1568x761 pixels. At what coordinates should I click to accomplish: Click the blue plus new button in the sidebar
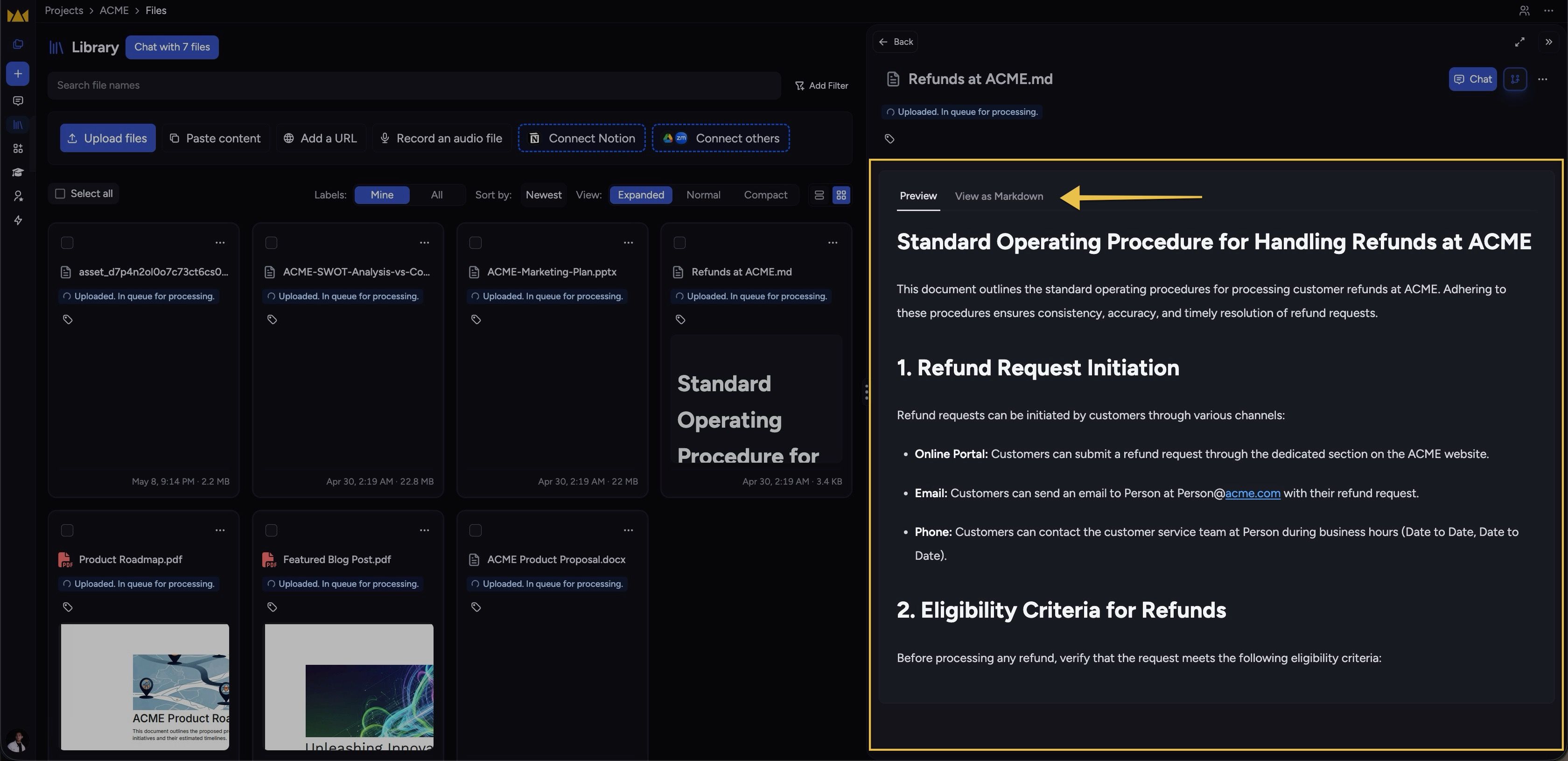18,74
